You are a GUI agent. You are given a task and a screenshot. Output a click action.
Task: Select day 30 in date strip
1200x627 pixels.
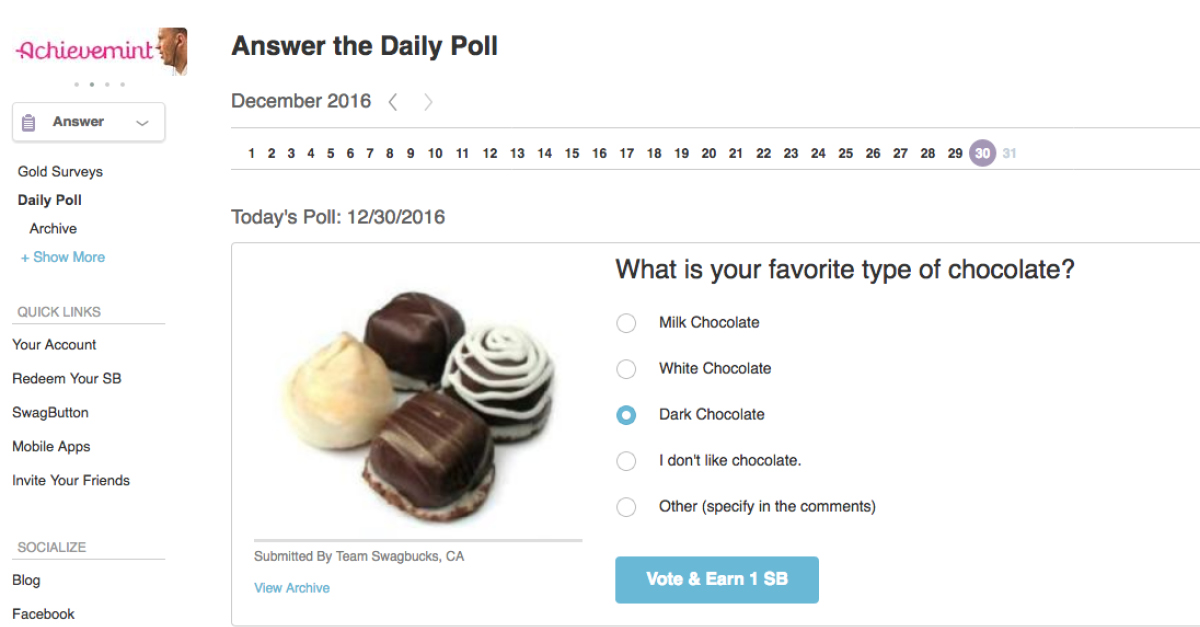(x=983, y=153)
